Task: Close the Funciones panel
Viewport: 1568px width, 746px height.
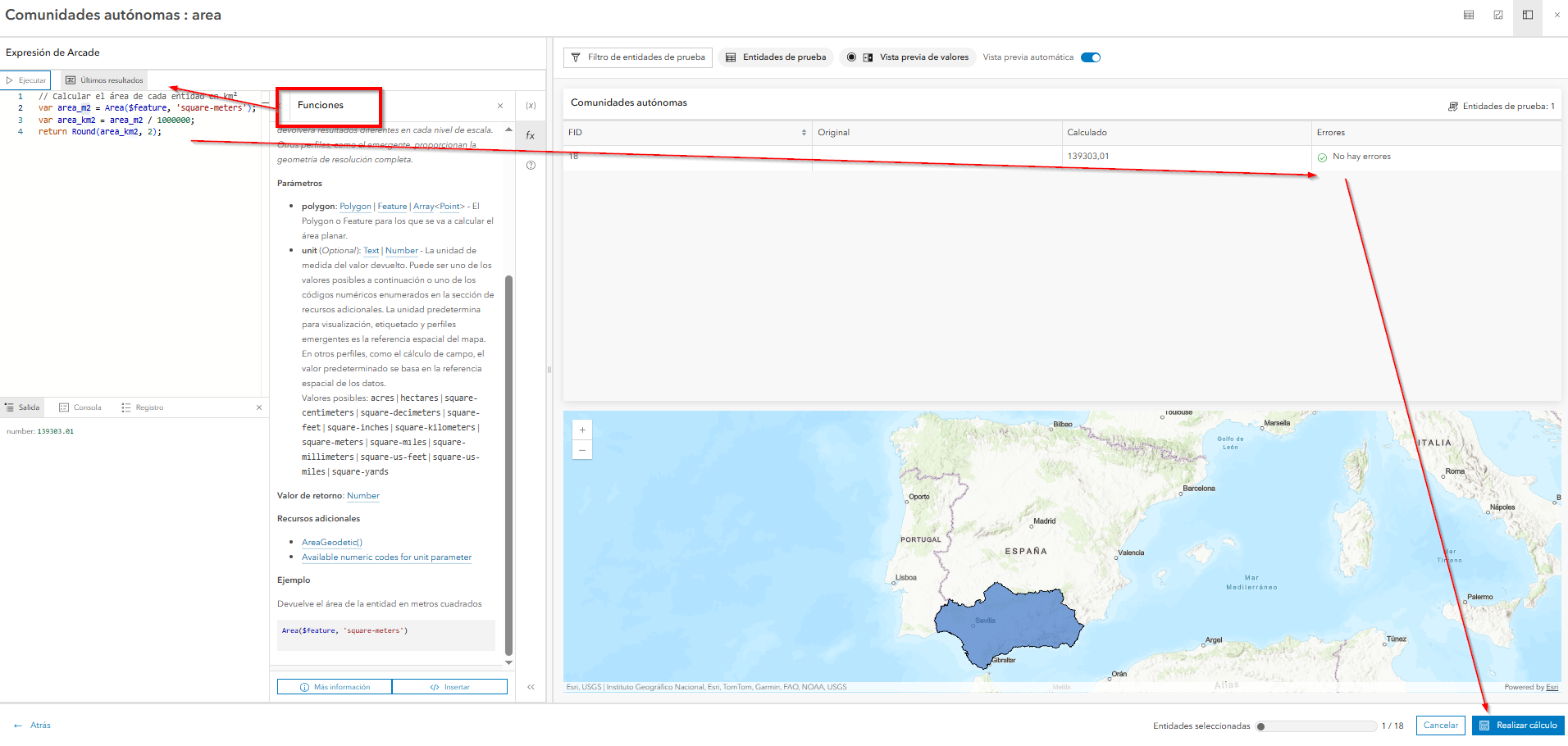Action: point(500,106)
